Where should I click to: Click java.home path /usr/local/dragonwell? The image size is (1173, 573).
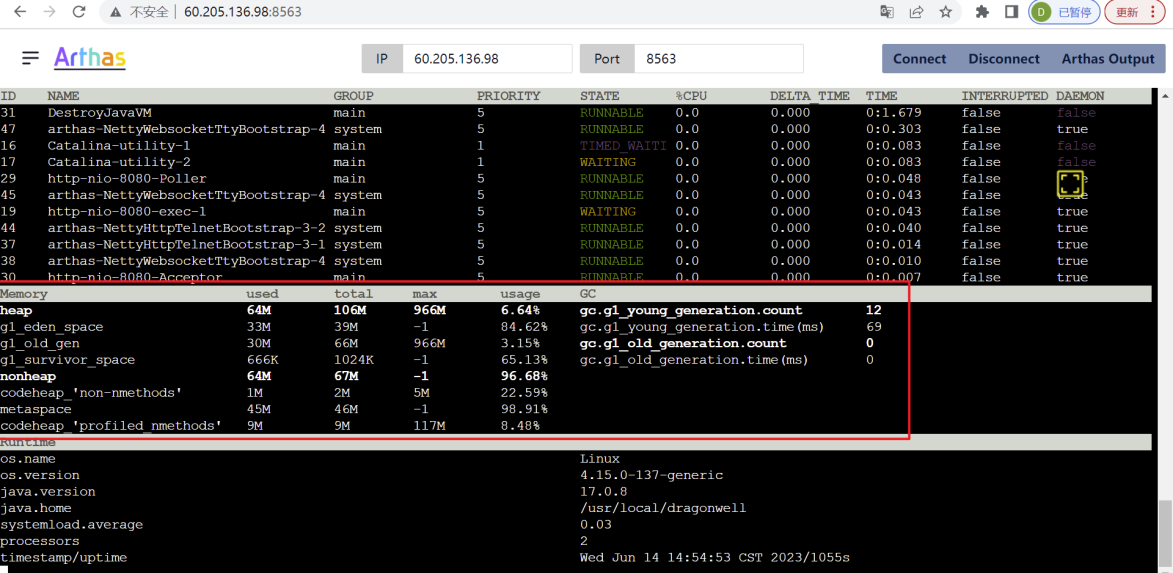click(x=664, y=508)
